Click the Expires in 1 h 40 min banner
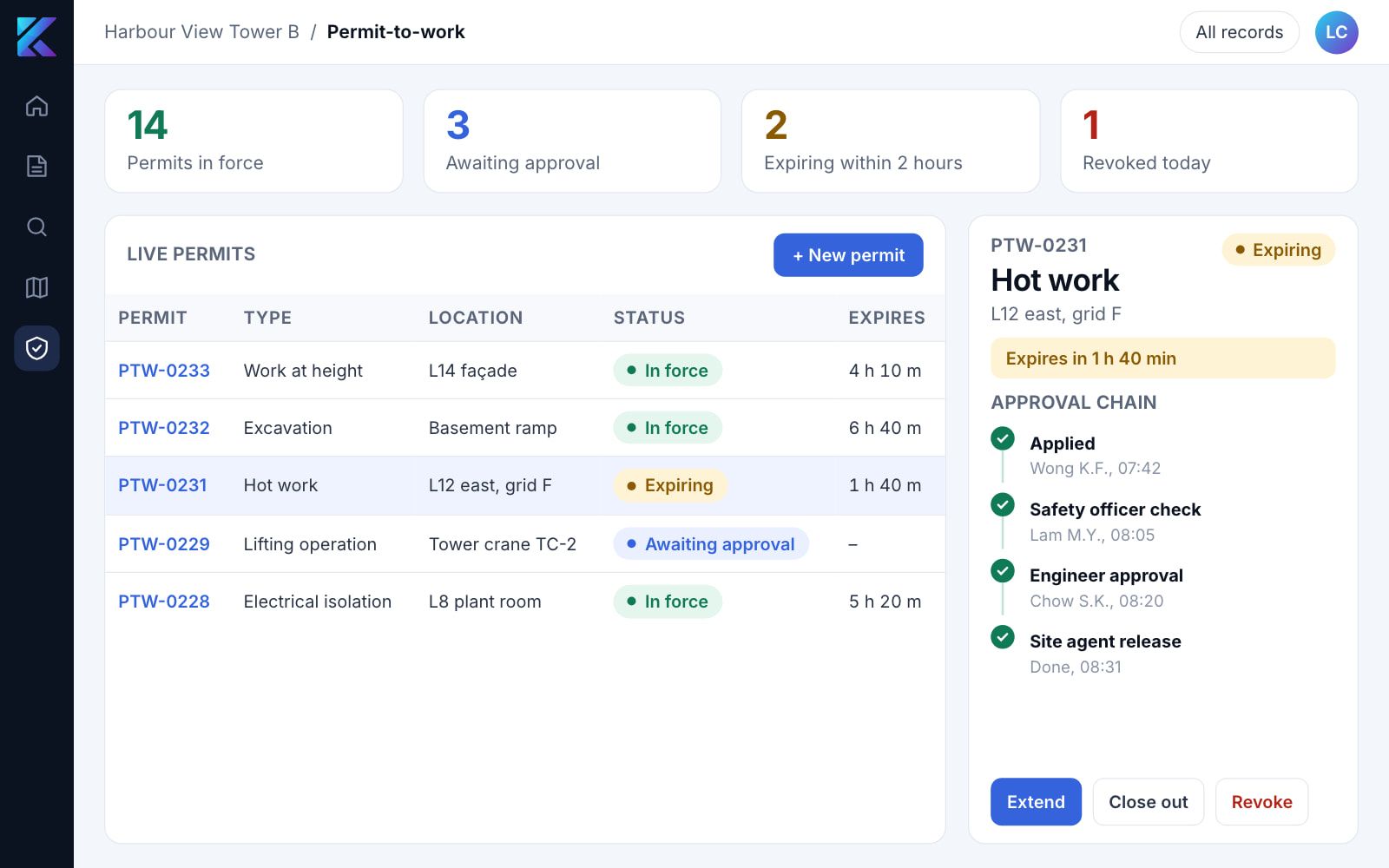 (1162, 358)
